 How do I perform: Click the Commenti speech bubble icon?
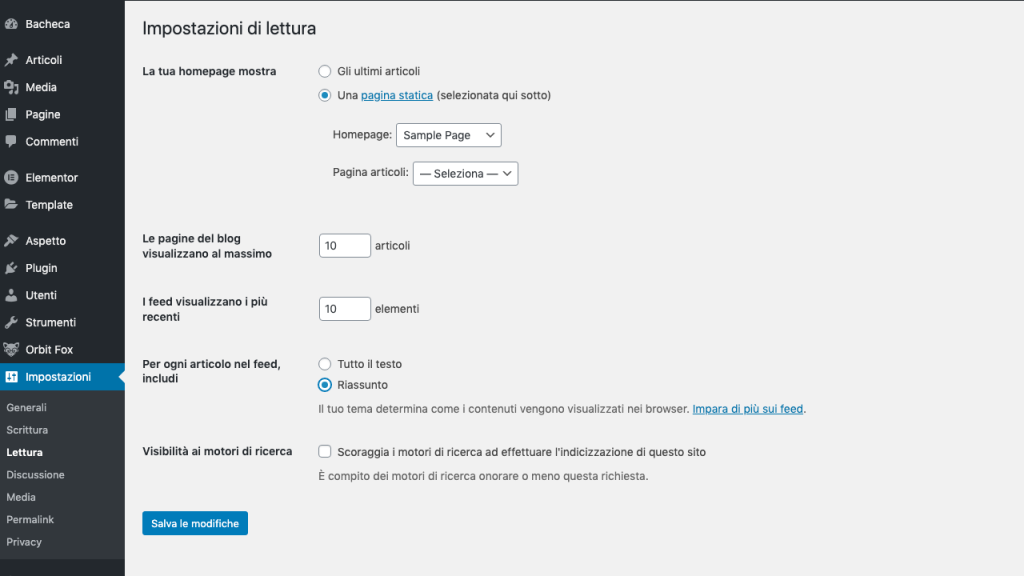(11, 142)
